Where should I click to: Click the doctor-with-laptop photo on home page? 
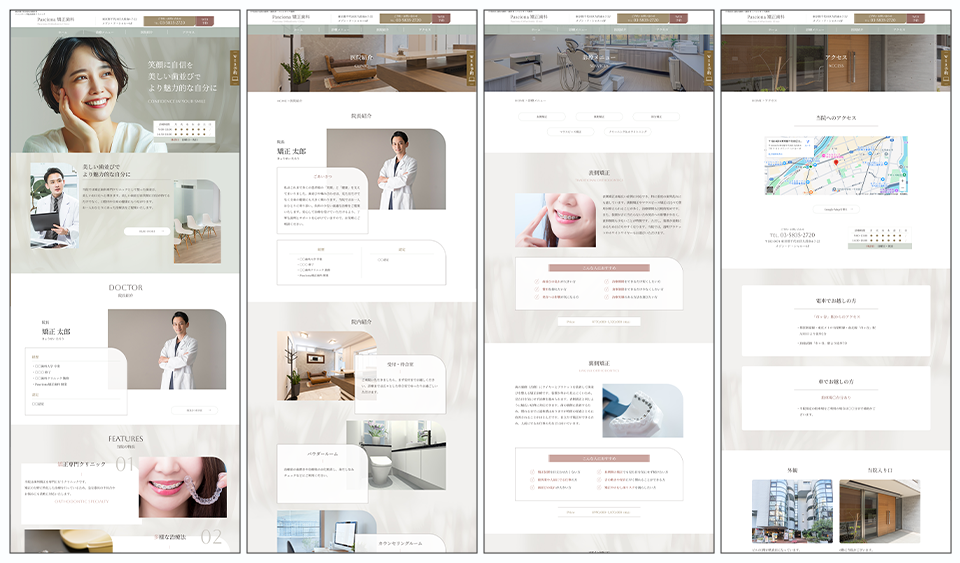click(54, 206)
